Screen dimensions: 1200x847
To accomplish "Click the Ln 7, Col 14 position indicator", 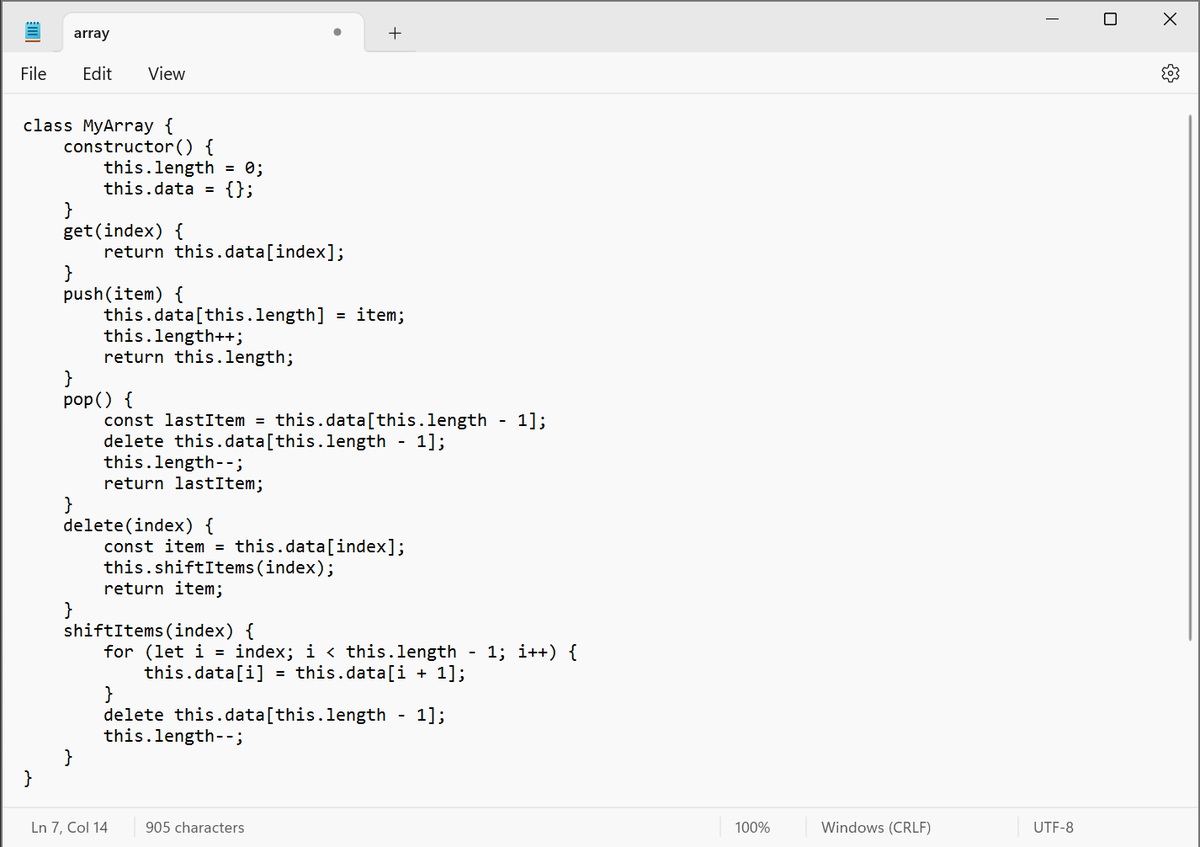I will 70,827.
